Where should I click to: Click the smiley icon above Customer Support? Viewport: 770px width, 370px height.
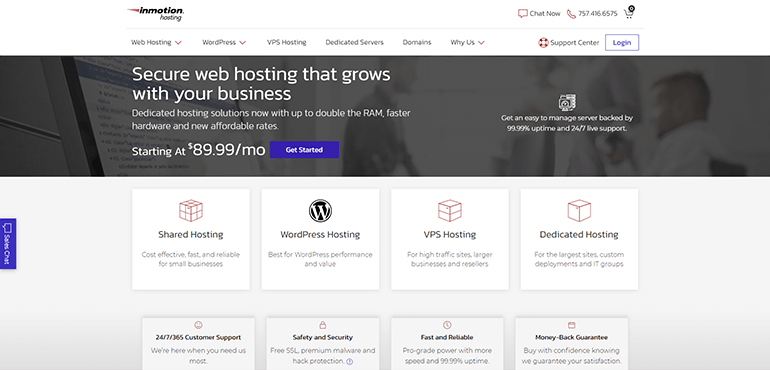point(198,325)
